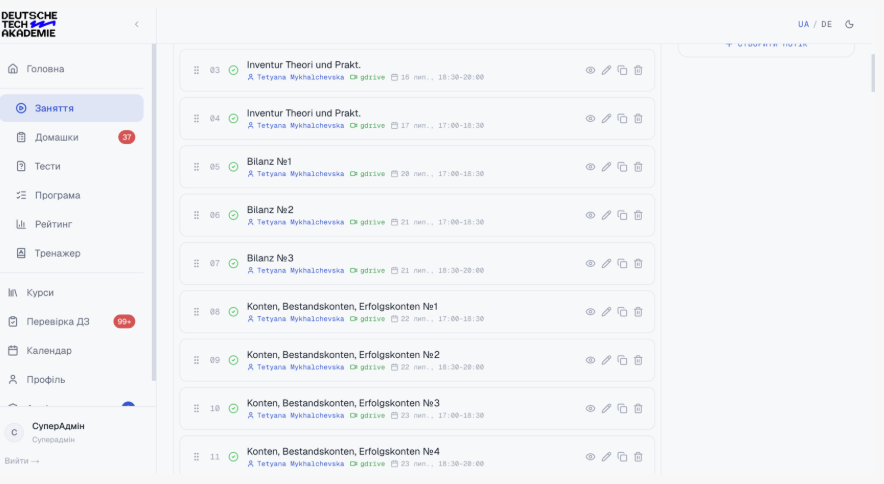
Task: Hide lesson 11 Konten, Bestandskonten, Erfolgskonten №4
Action: (590, 457)
